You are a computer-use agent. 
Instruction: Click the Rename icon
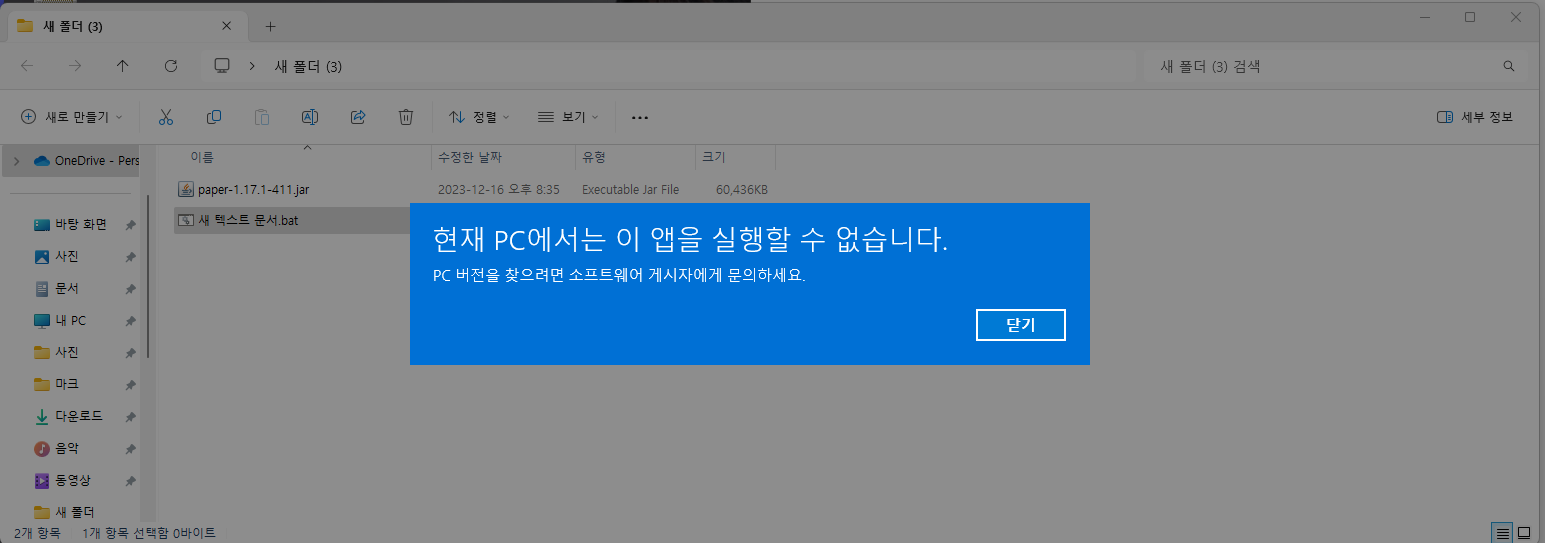310,117
